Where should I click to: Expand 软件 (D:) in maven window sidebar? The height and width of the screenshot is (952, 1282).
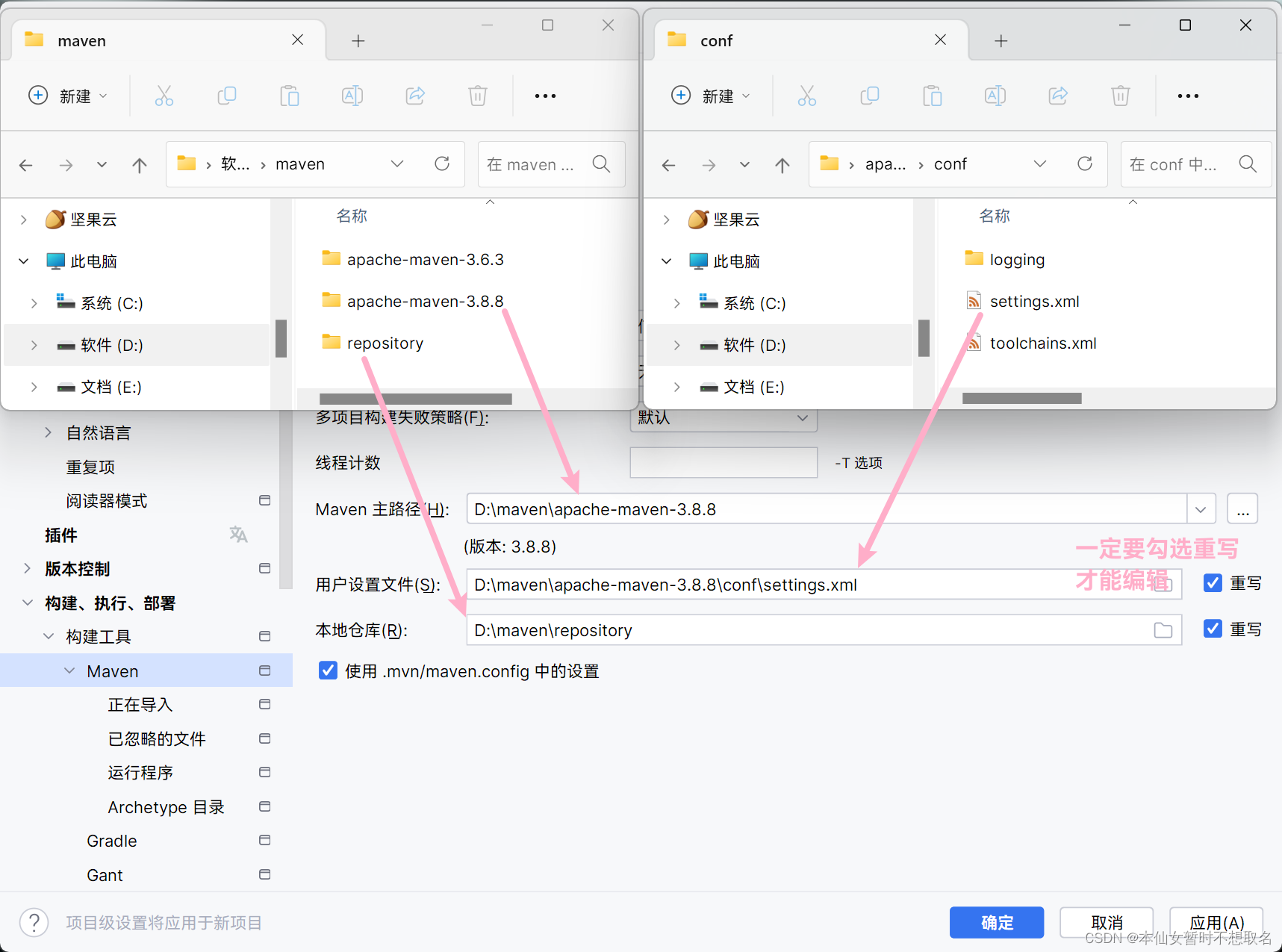pyautogui.click(x=34, y=345)
